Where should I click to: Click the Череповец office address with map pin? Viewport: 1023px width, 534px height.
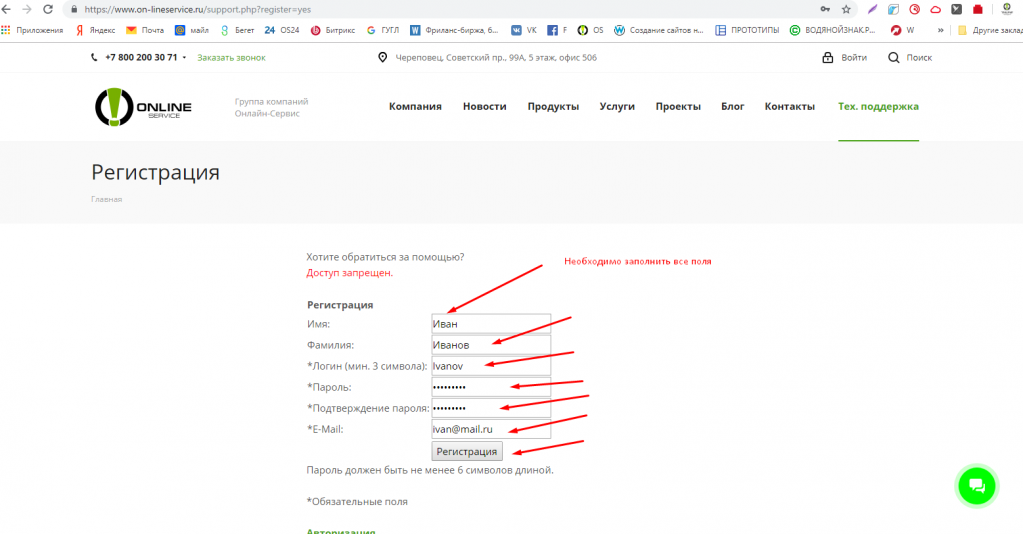coord(487,57)
